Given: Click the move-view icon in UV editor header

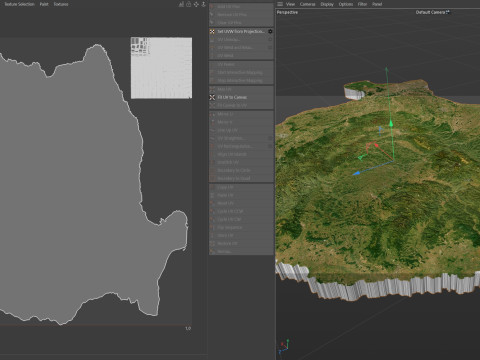Looking at the screenshot, I should click(196, 4).
